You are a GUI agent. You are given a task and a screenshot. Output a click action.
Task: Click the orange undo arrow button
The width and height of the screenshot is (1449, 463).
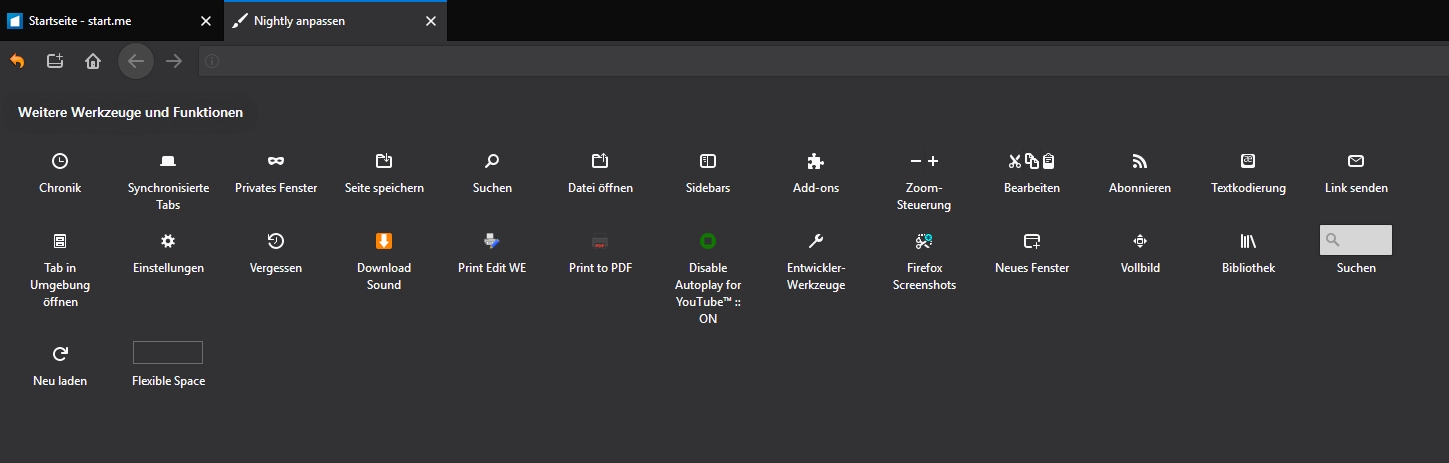pyautogui.click(x=17, y=61)
